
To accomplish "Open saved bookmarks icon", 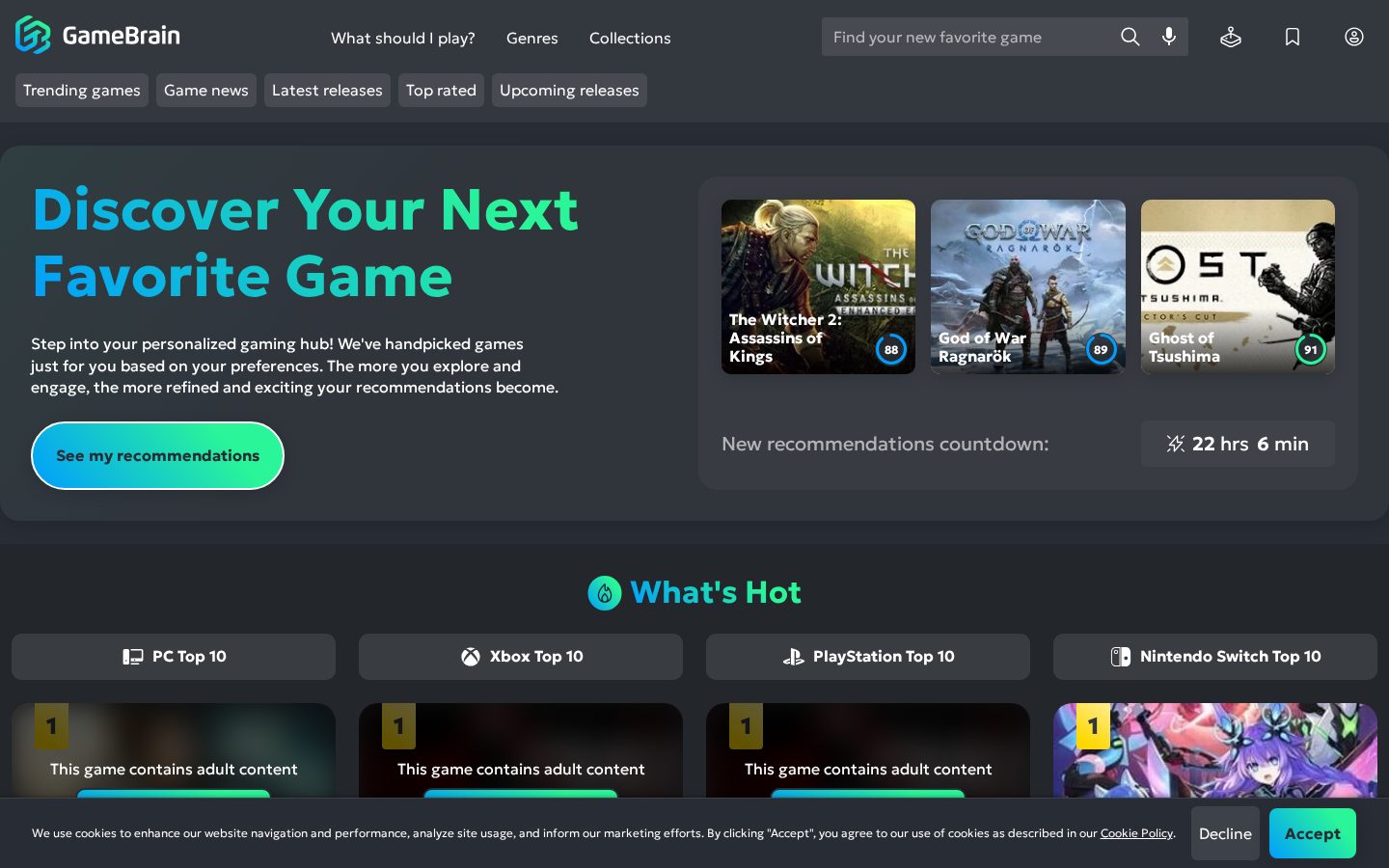I will (x=1293, y=37).
